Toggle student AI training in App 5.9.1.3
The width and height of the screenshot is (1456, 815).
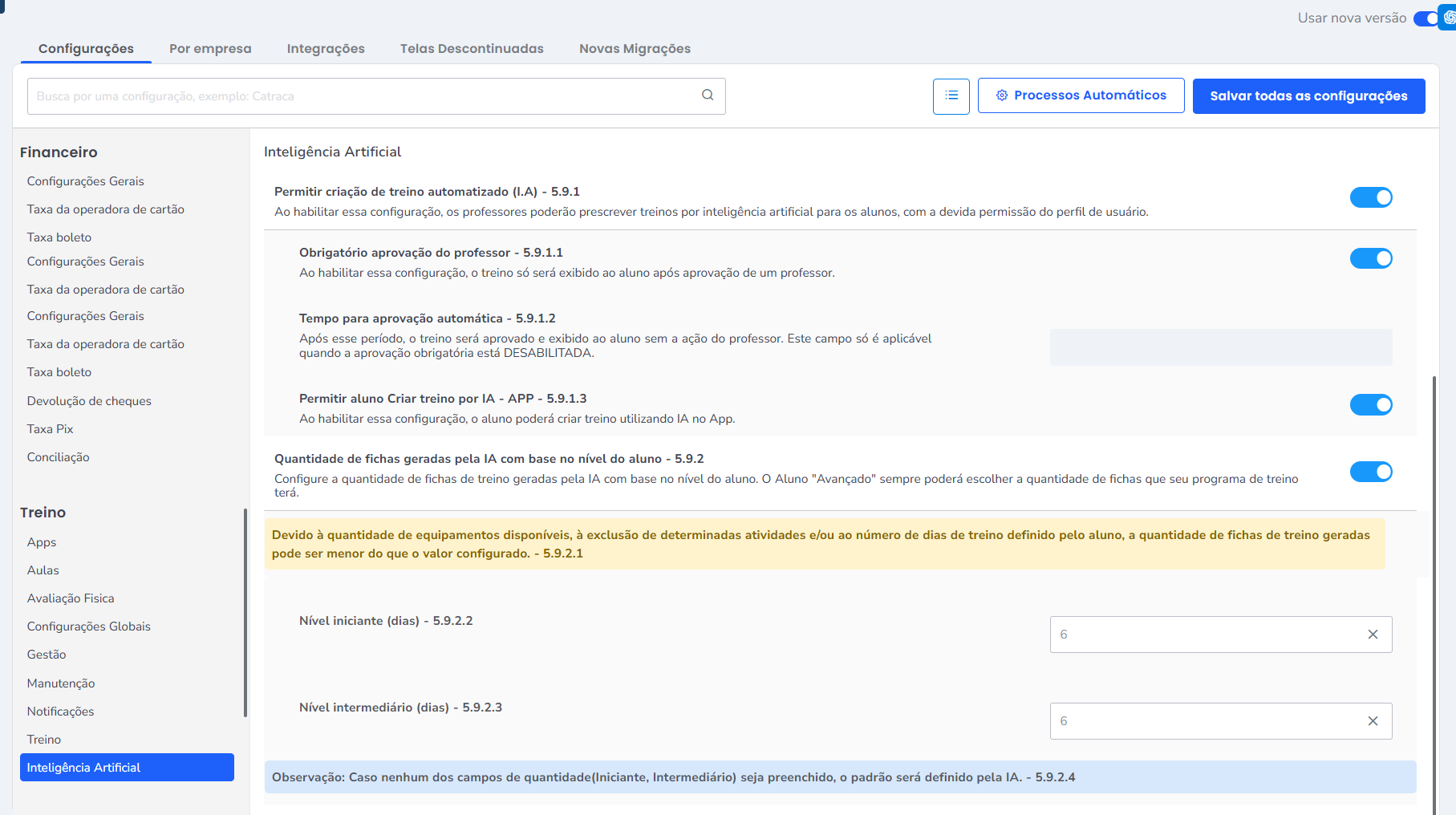(1370, 405)
